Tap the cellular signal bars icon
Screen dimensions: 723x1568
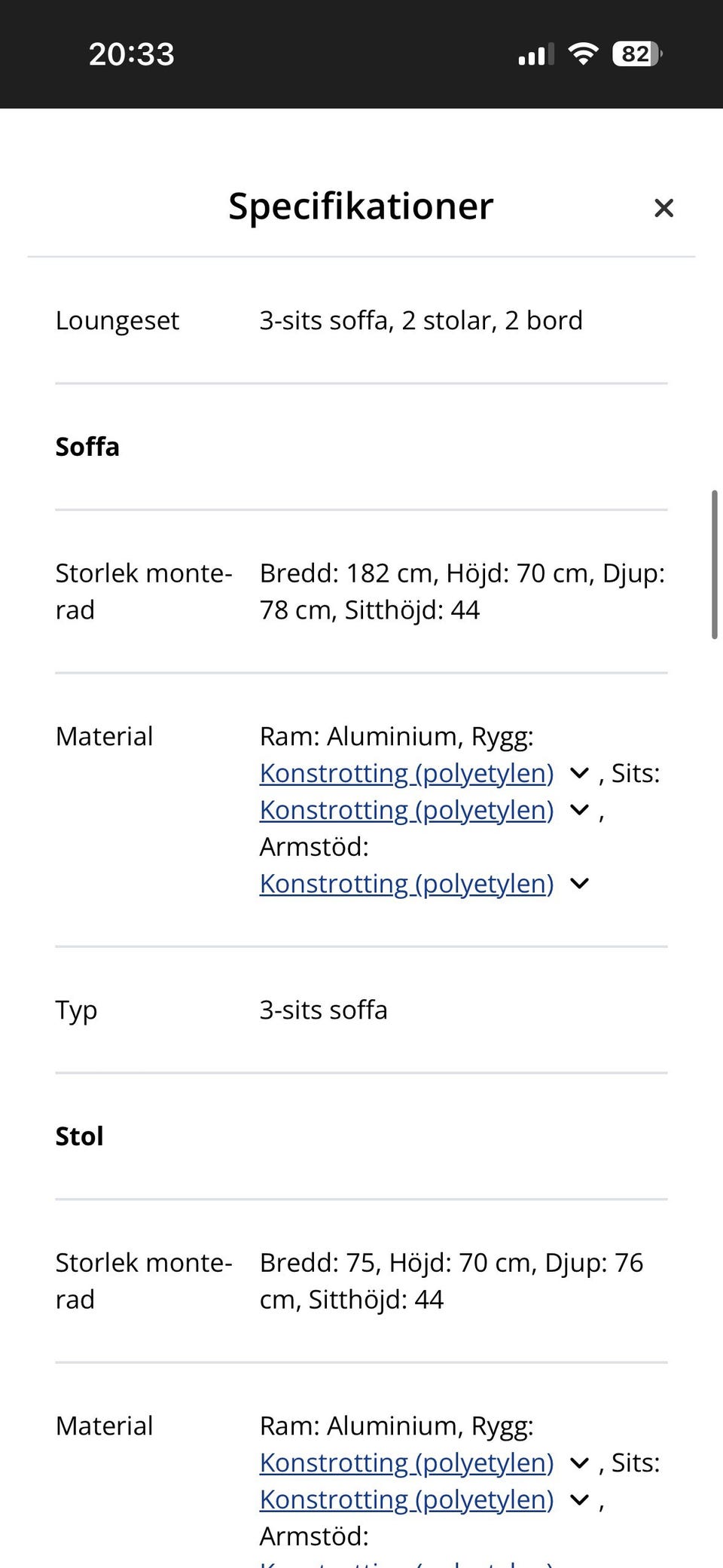tap(535, 54)
